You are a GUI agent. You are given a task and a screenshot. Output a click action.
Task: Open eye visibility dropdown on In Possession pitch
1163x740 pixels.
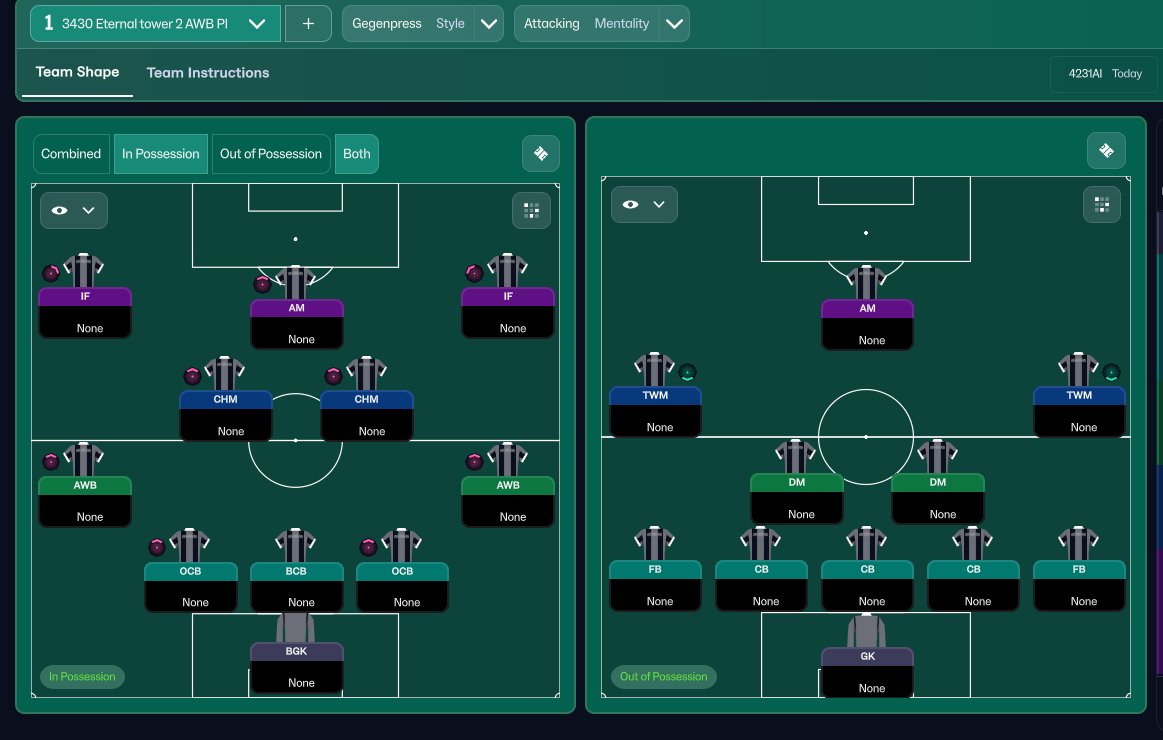tap(73, 211)
